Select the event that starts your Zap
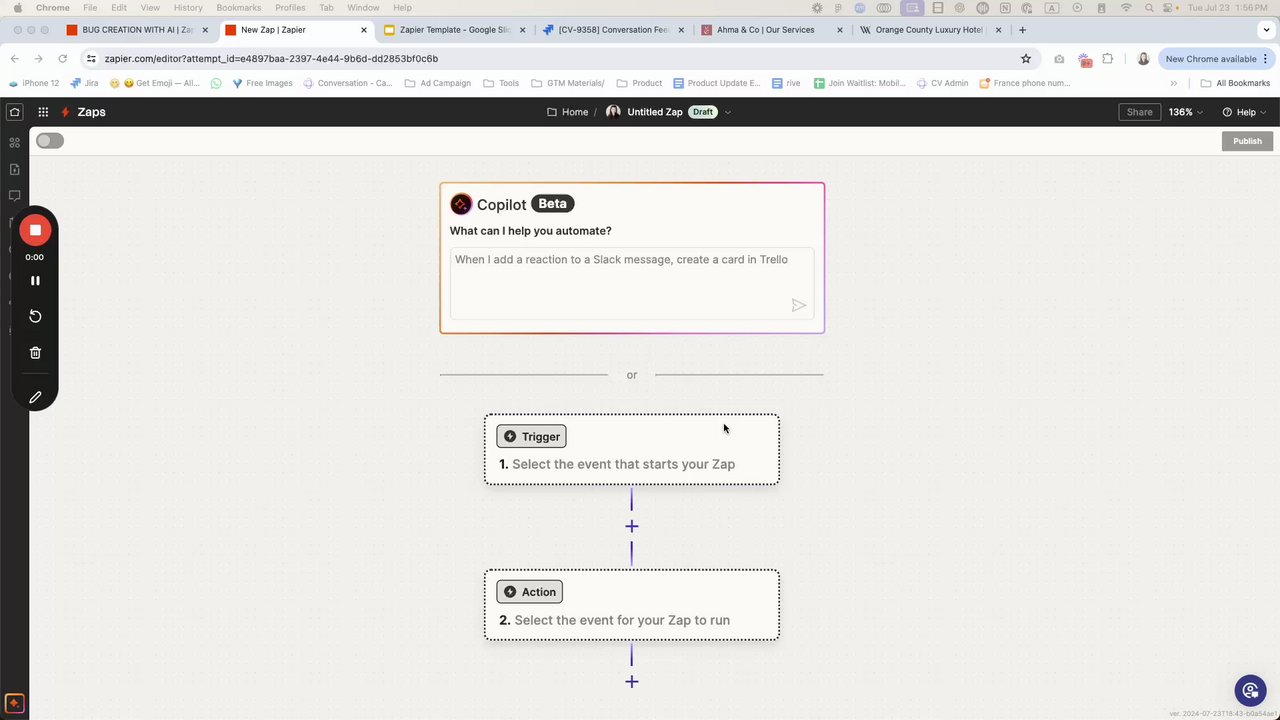This screenshot has width=1280, height=720. [632, 450]
